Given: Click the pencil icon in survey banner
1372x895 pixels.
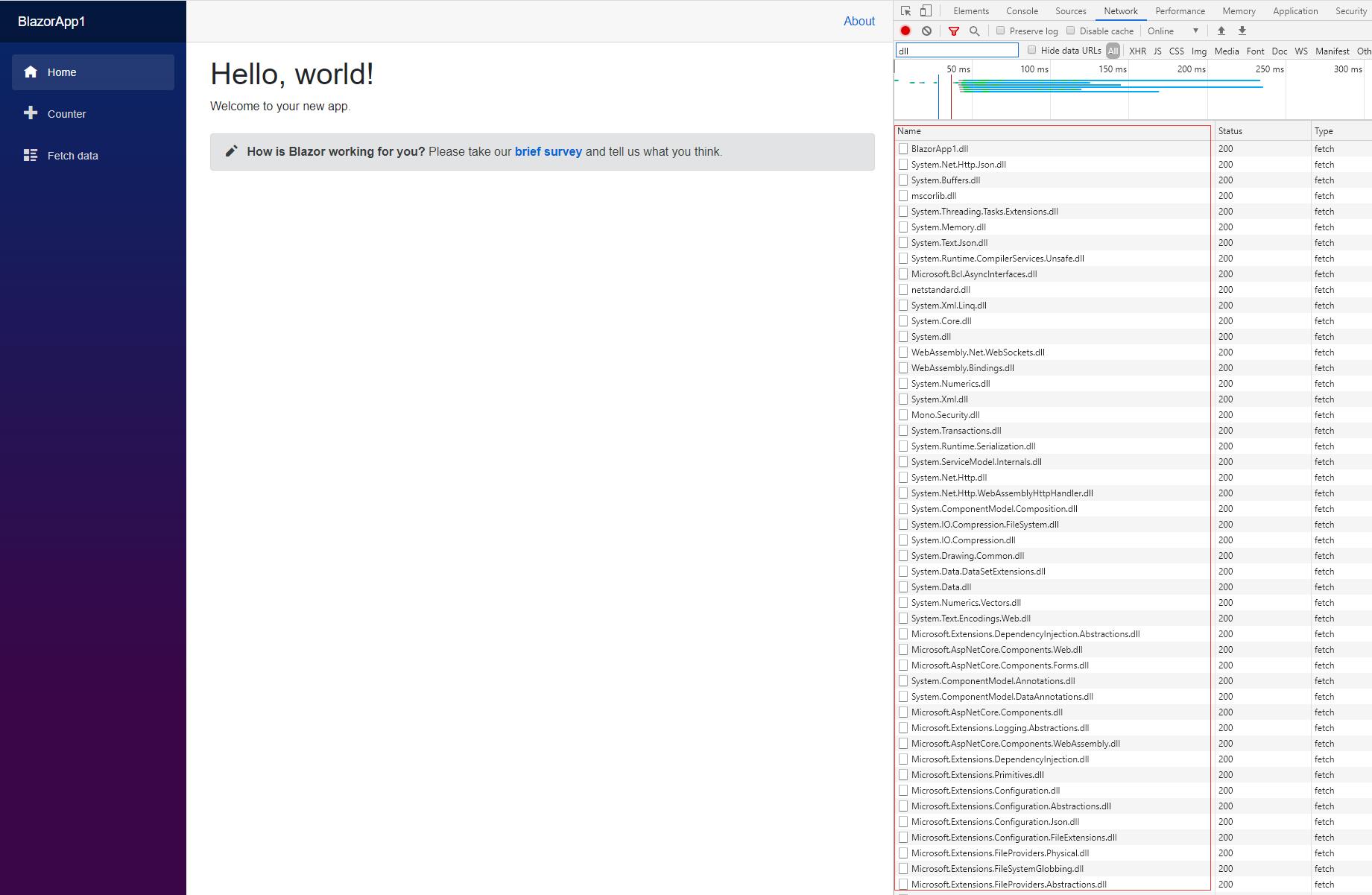Looking at the screenshot, I should pos(232,151).
